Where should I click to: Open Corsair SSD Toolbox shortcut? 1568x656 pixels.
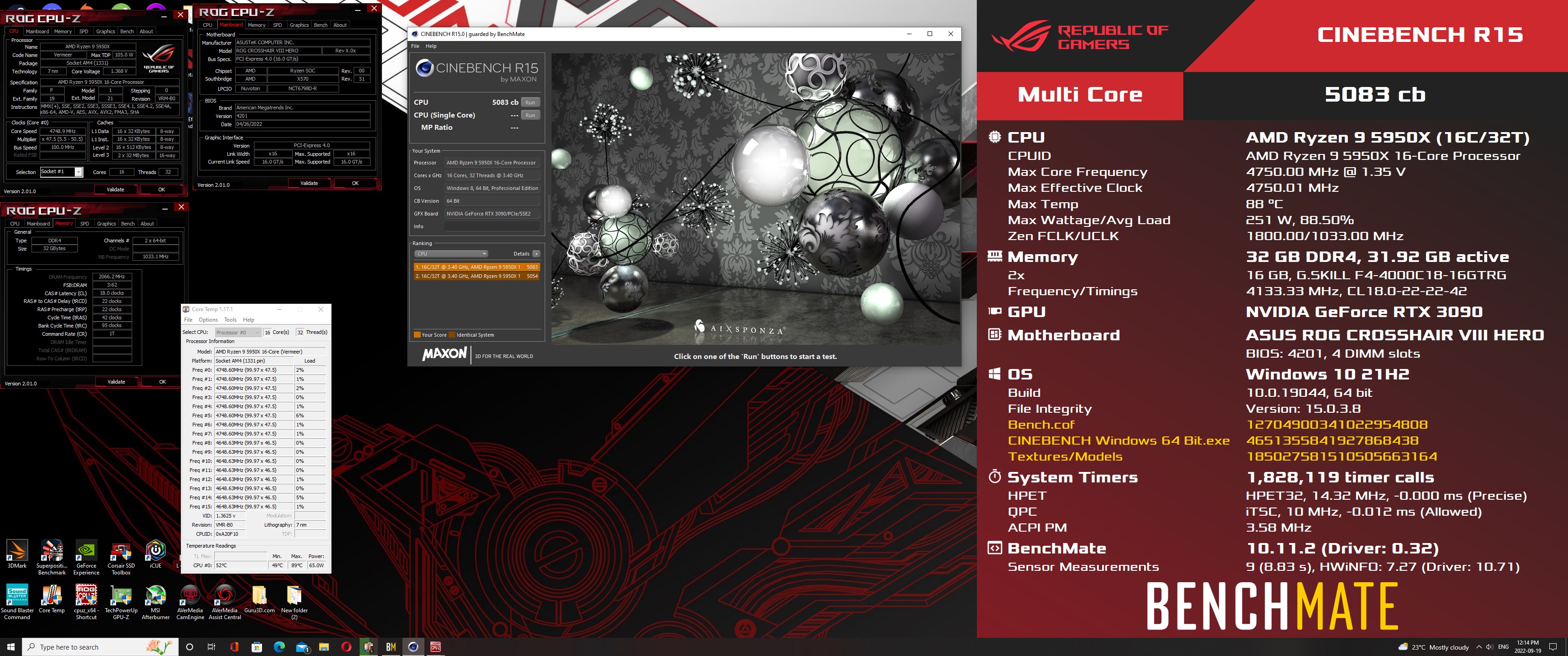click(x=121, y=557)
